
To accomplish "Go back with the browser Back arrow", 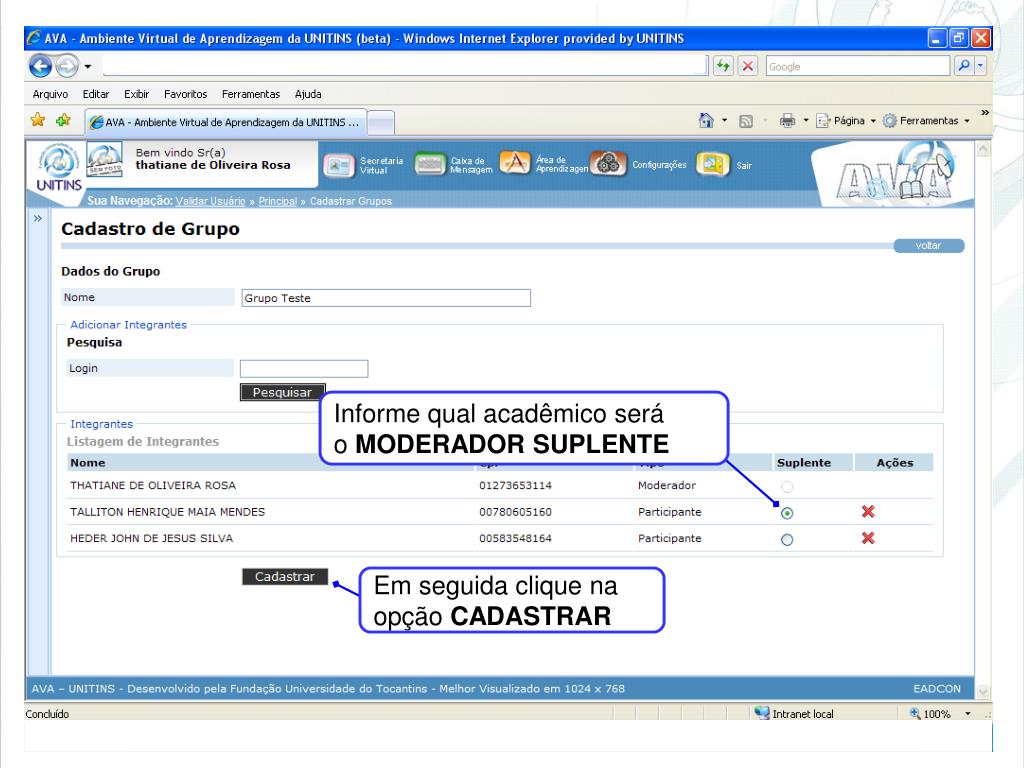I will point(40,65).
